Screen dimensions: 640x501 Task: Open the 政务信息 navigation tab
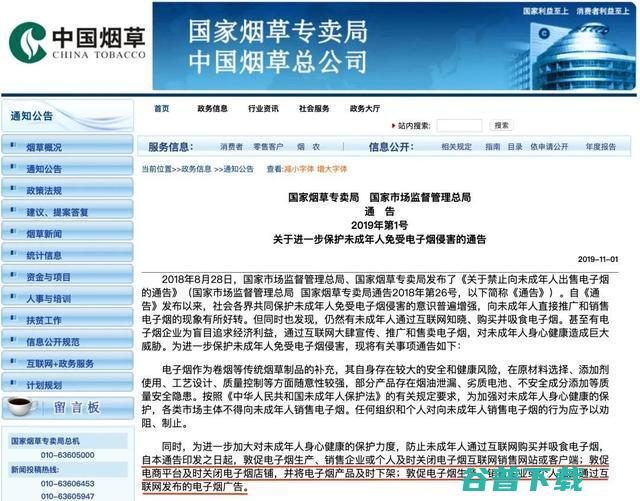212,109
